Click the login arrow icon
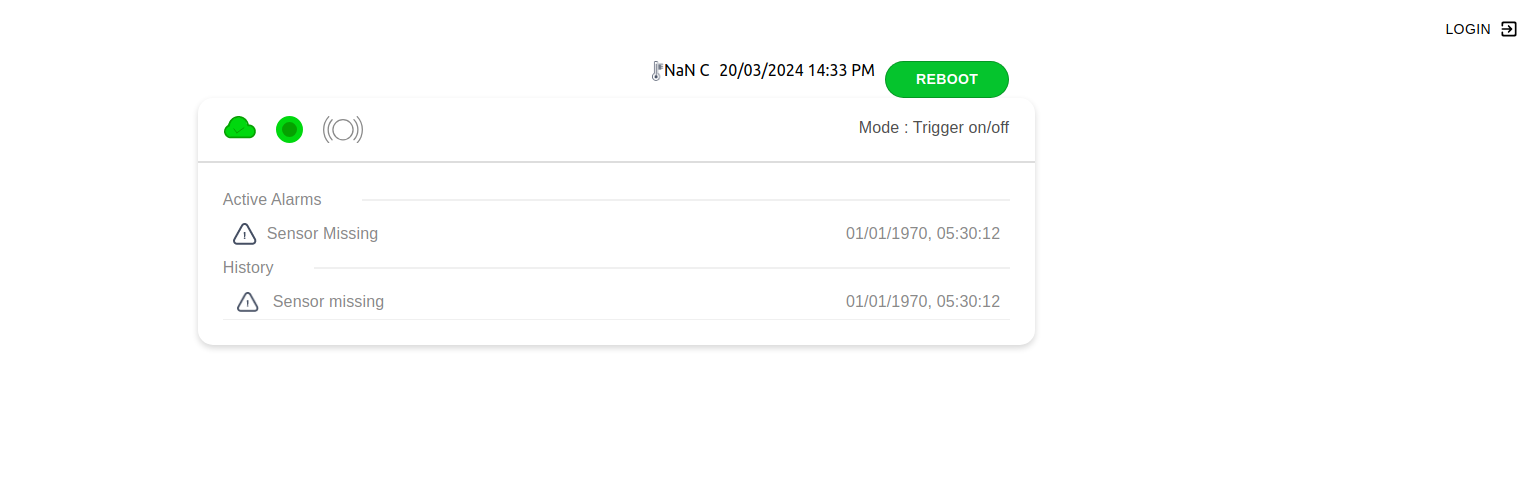This screenshot has height=493, width=1537. (1509, 29)
